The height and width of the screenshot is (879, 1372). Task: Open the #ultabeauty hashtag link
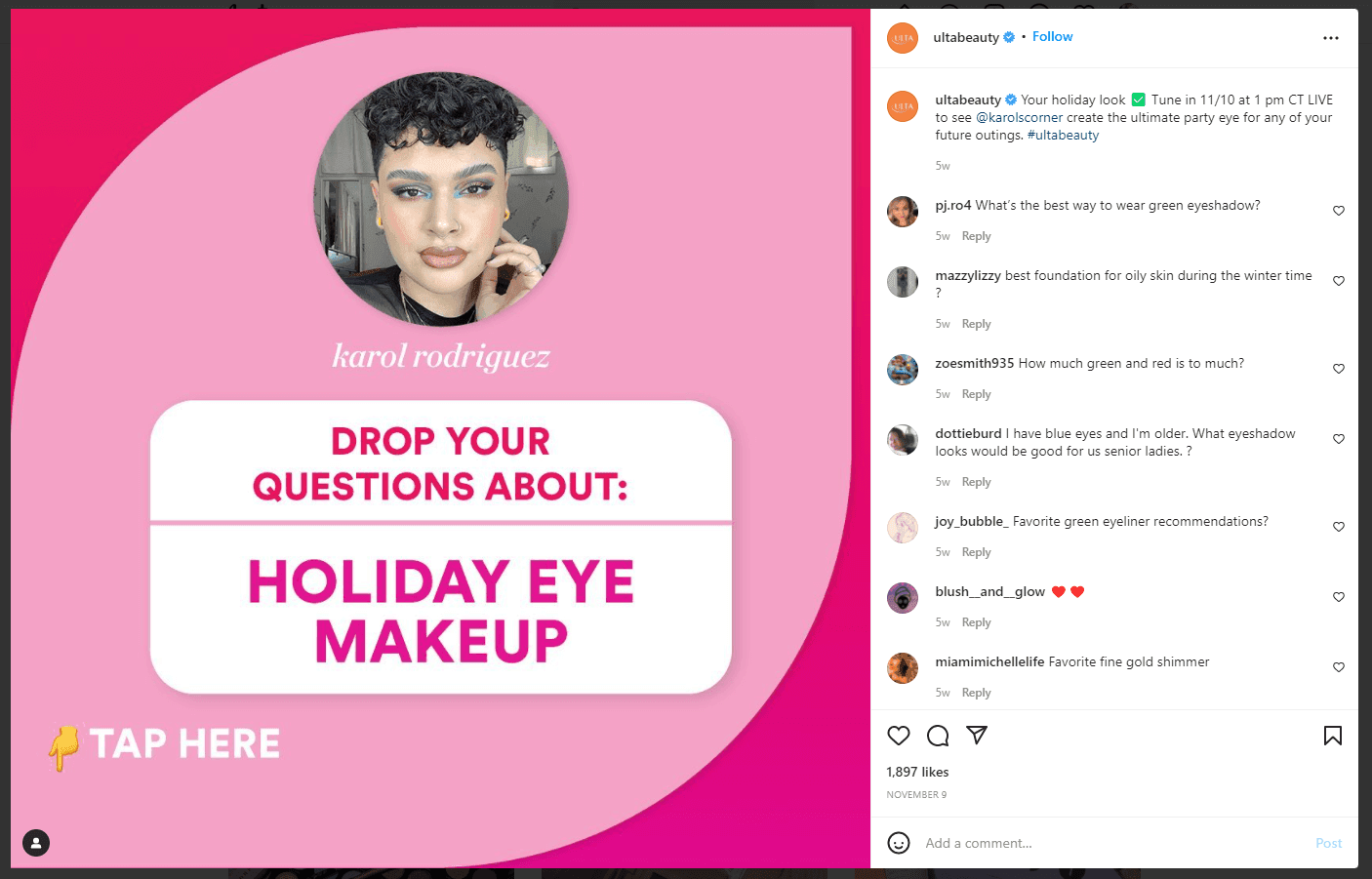(x=1063, y=136)
